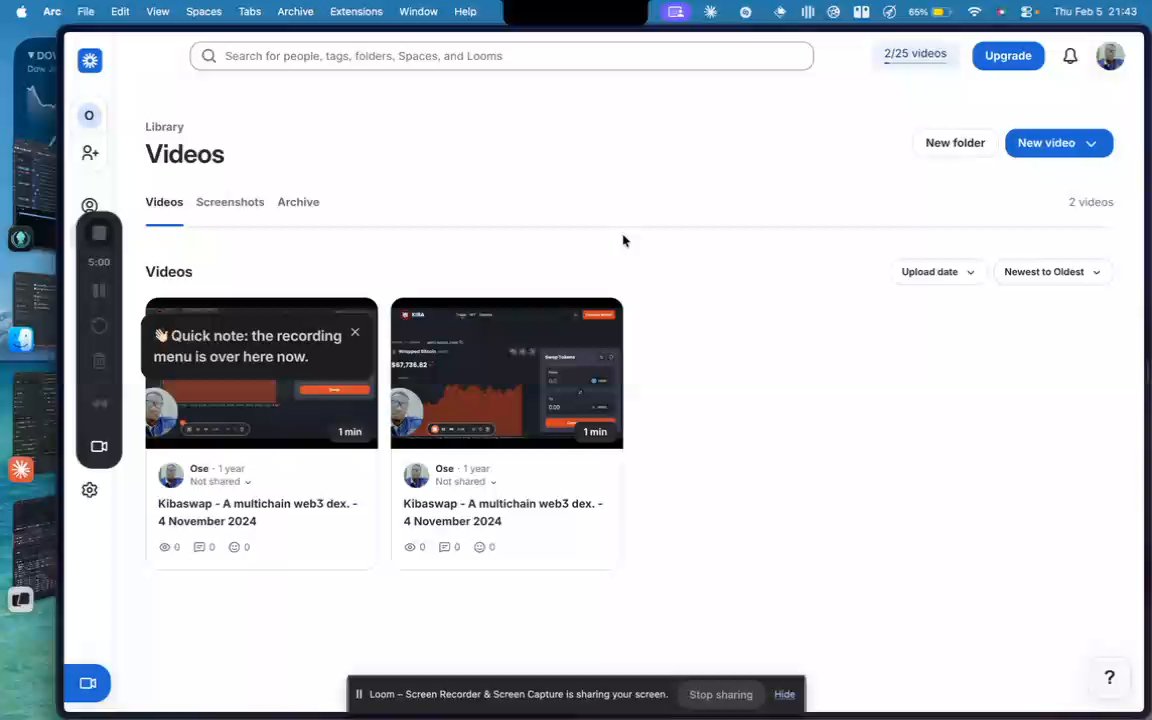Screen dimensions: 1152x720
Task: Open the user profile avatar at top right
Action: click(1110, 56)
